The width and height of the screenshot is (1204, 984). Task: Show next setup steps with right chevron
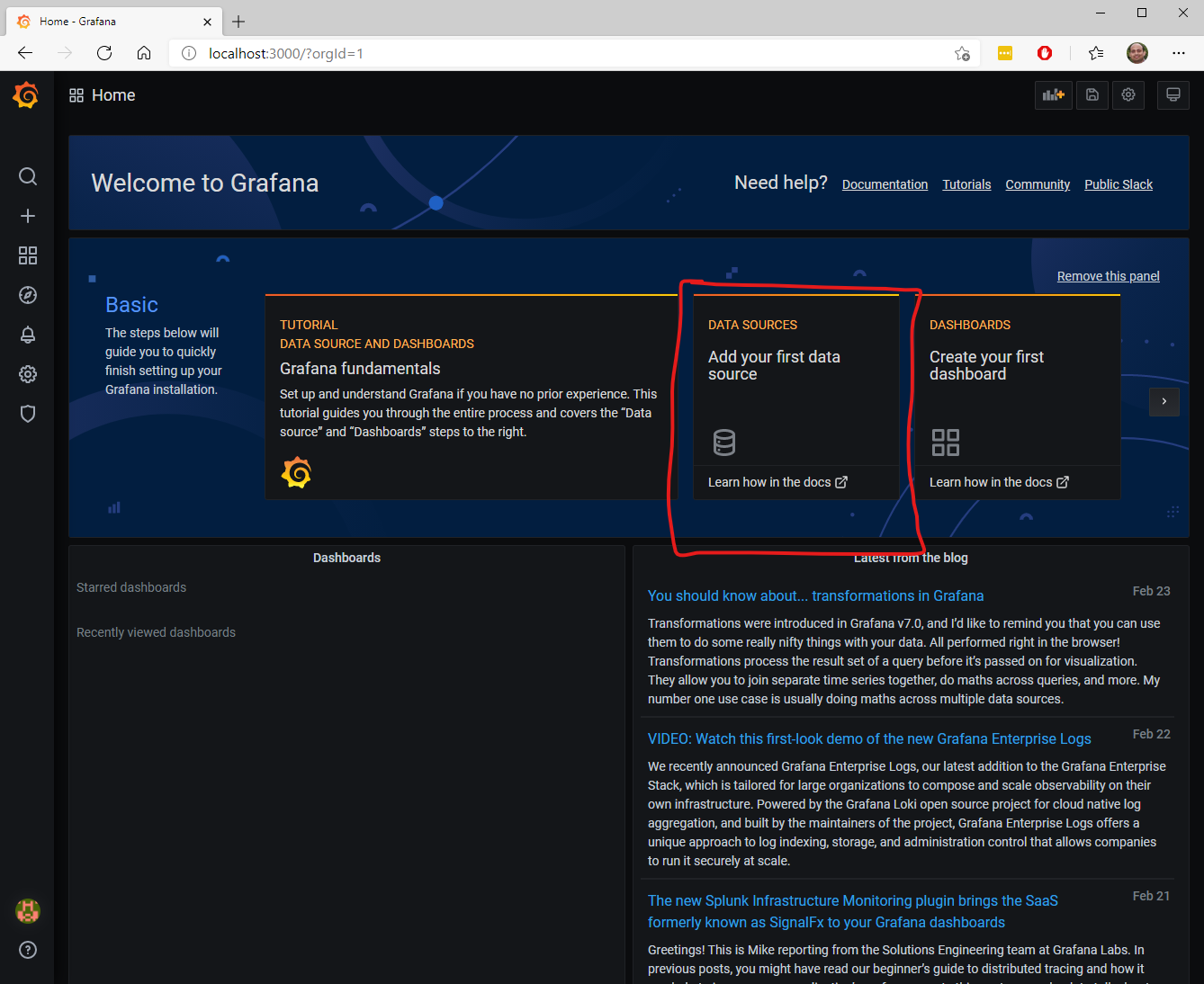(x=1164, y=401)
